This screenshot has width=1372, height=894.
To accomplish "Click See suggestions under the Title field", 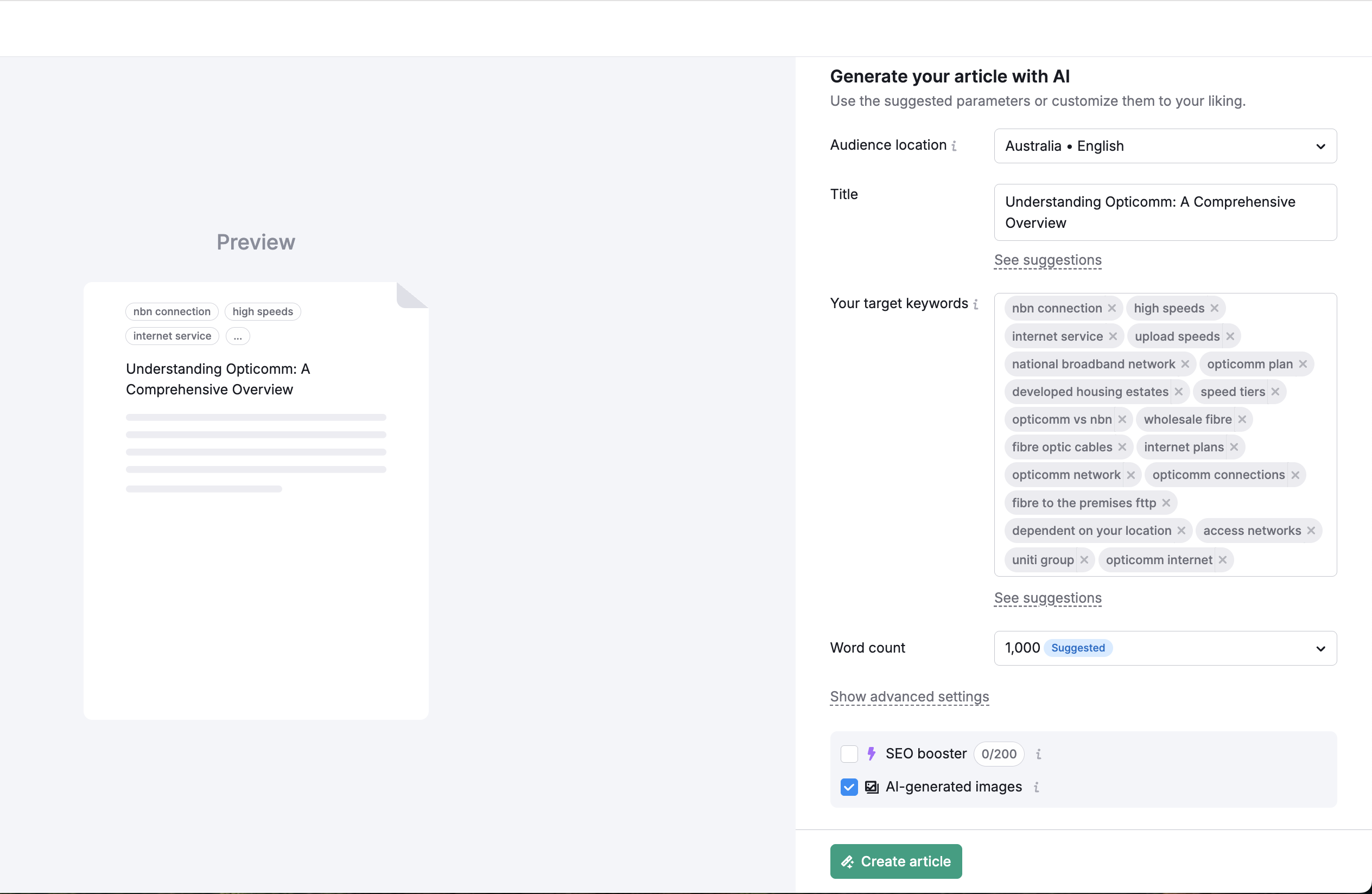I will coord(1047,260).
